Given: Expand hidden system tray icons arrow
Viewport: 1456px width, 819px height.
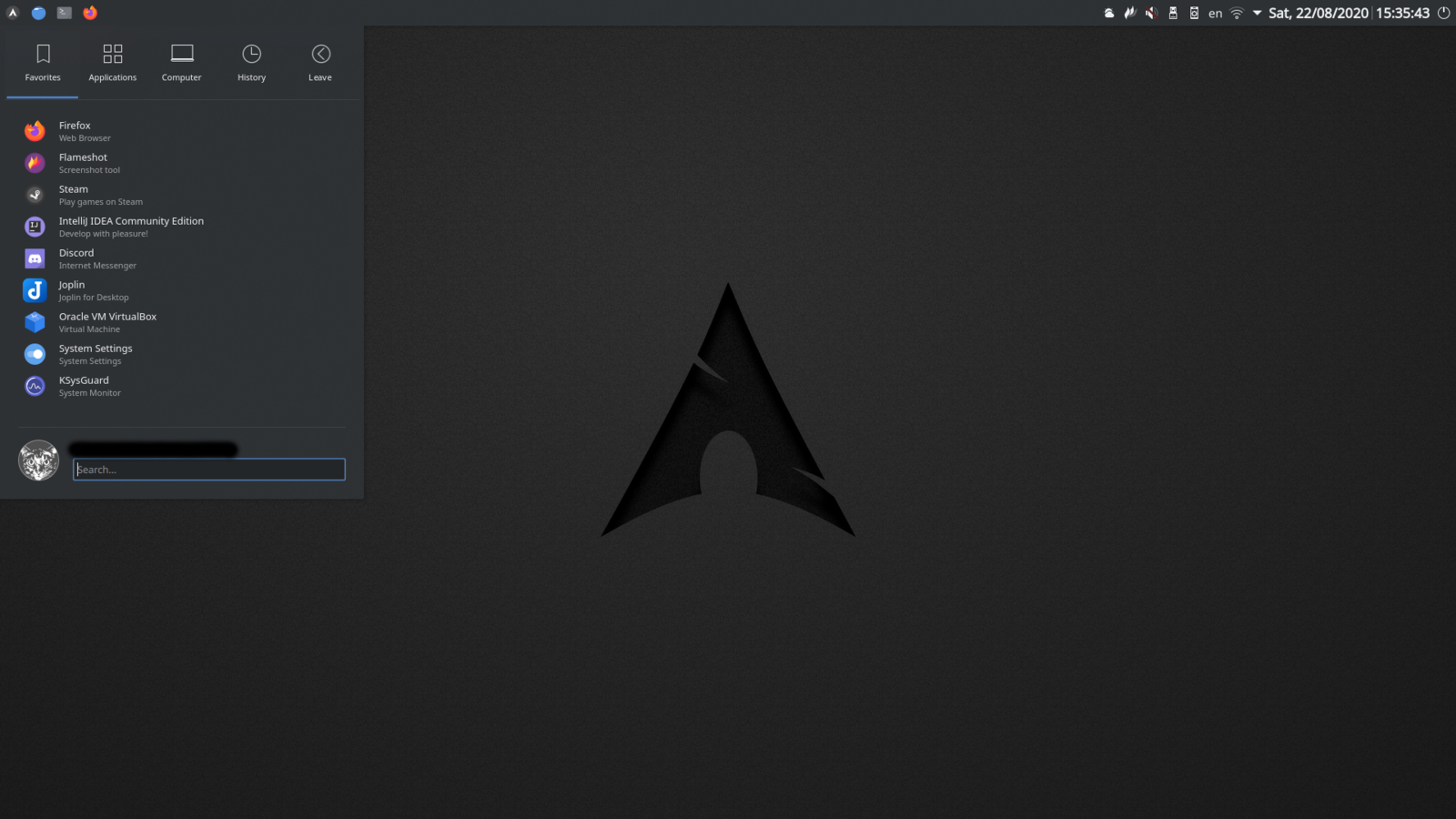Looking at the screenshot, I should [1257, 13].
